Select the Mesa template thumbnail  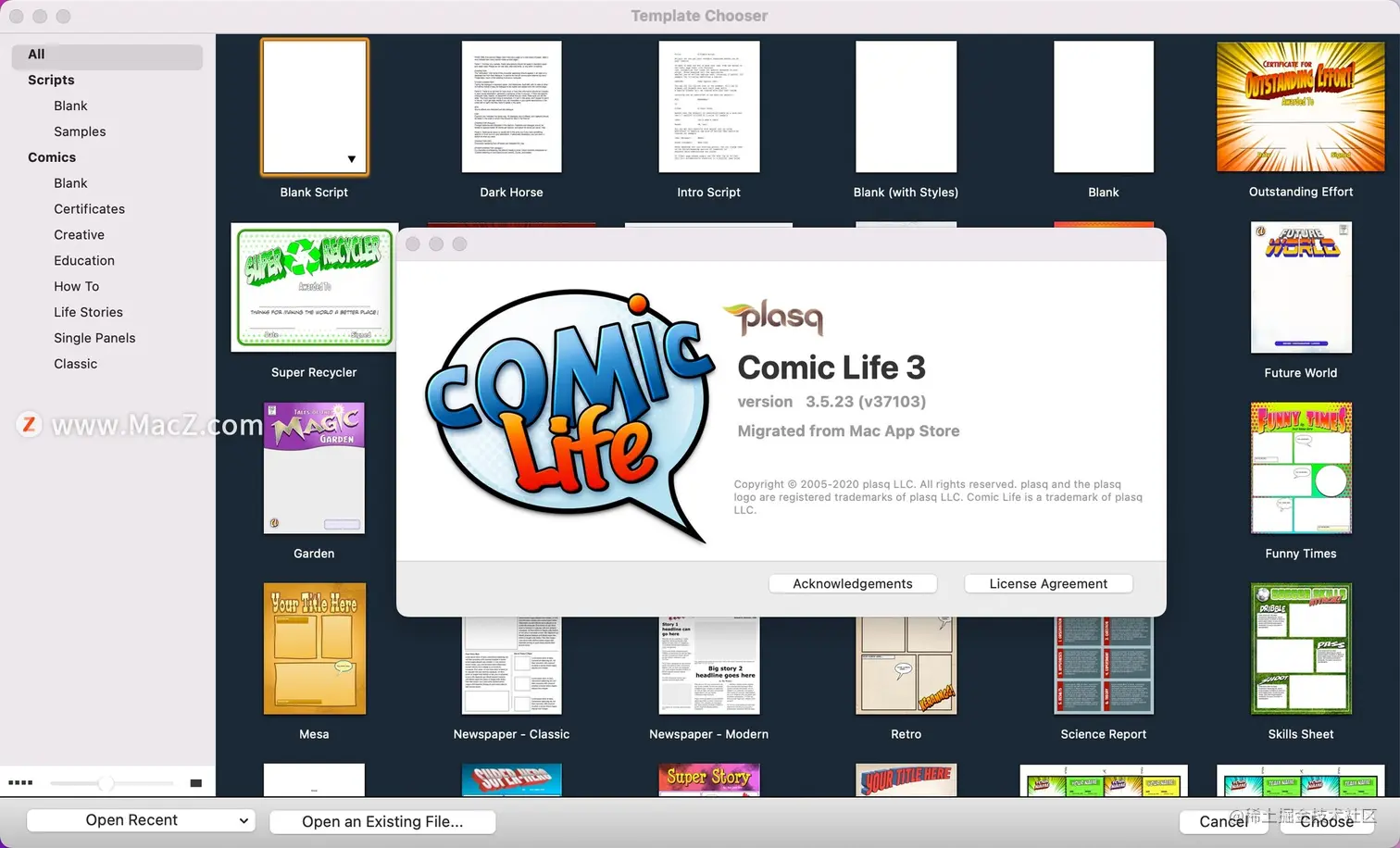click(314, 648)
